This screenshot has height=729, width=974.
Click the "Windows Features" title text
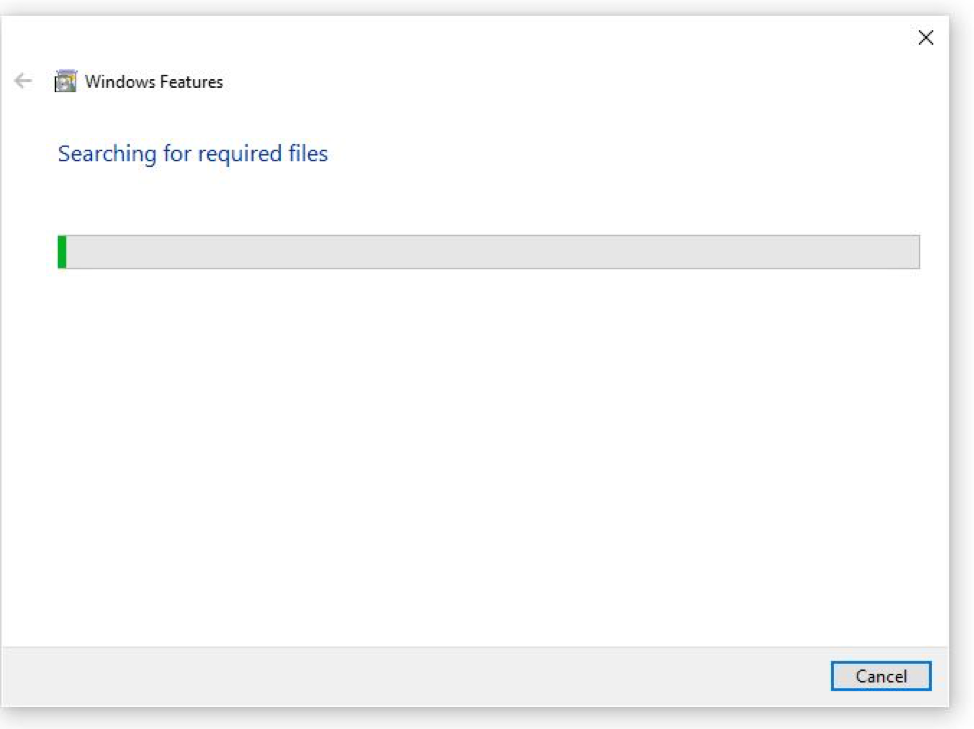click(x=154, y=82)
